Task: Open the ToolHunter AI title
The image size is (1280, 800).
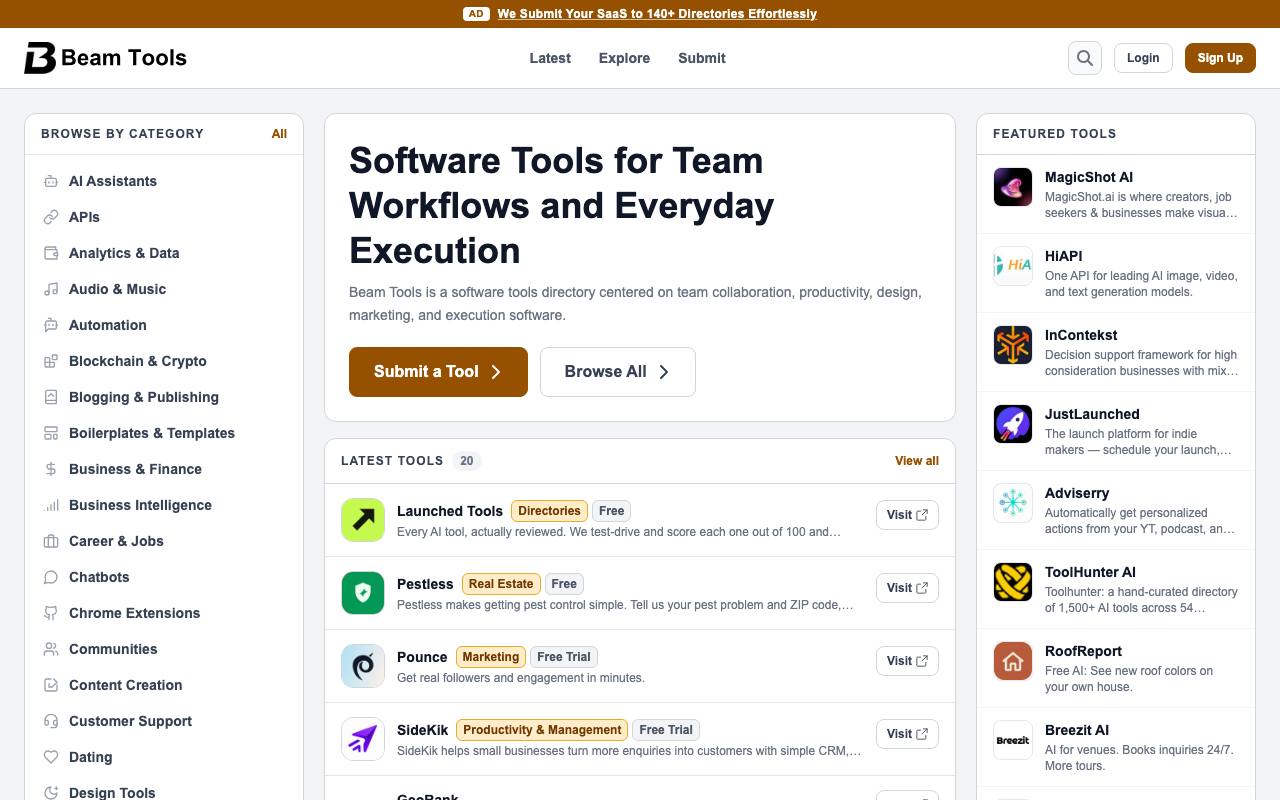Action: tap(1090, 572)
